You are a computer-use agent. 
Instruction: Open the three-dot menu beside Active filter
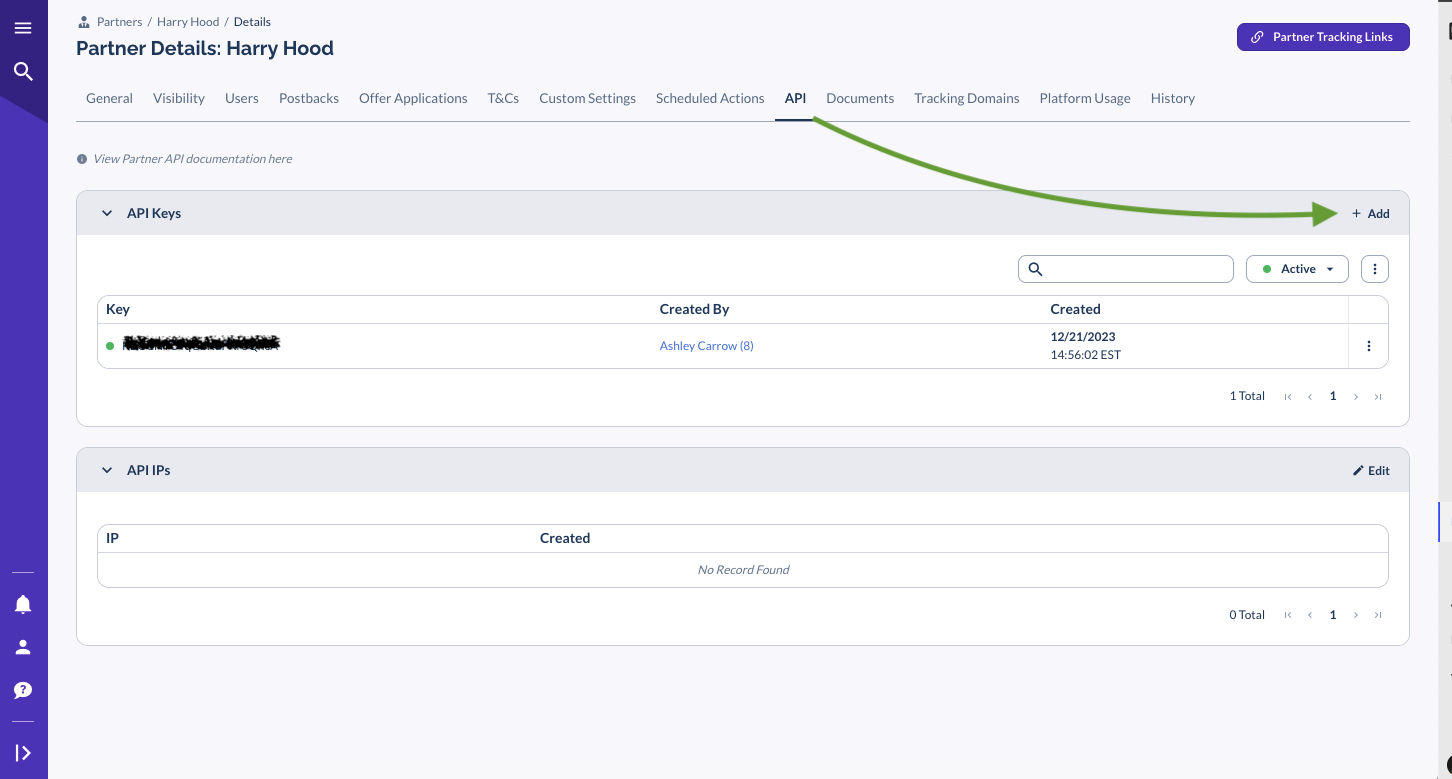pyautogui.click(x=1375, y=269)
